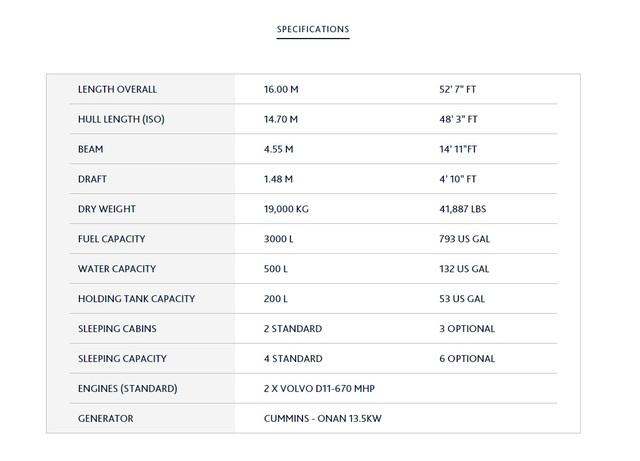Click the 41,887 LBS weight value
640x461 pixels.
click(459, 210)
